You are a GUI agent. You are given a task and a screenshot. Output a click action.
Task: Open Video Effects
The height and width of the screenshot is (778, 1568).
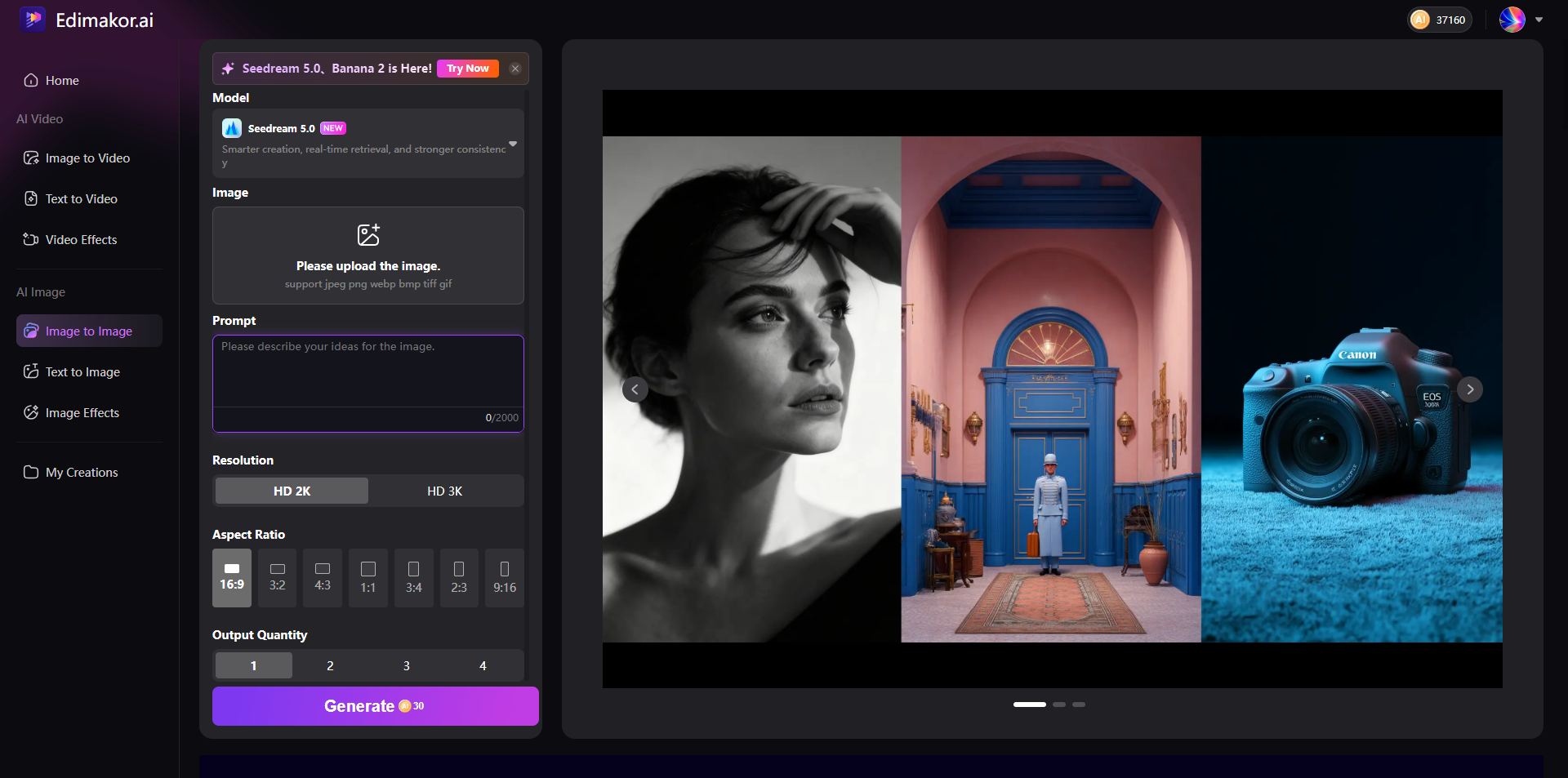[x=79, y=239]
